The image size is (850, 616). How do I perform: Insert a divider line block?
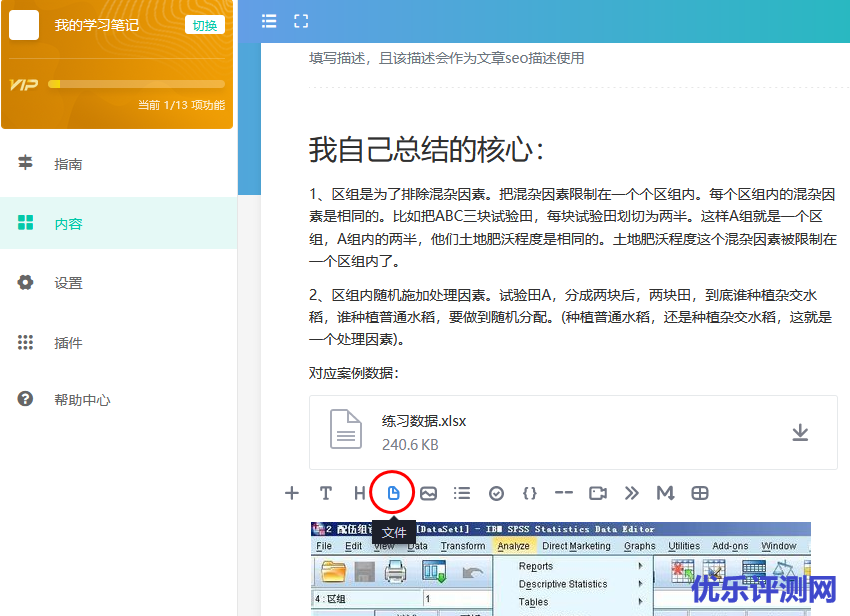point(564,493)
